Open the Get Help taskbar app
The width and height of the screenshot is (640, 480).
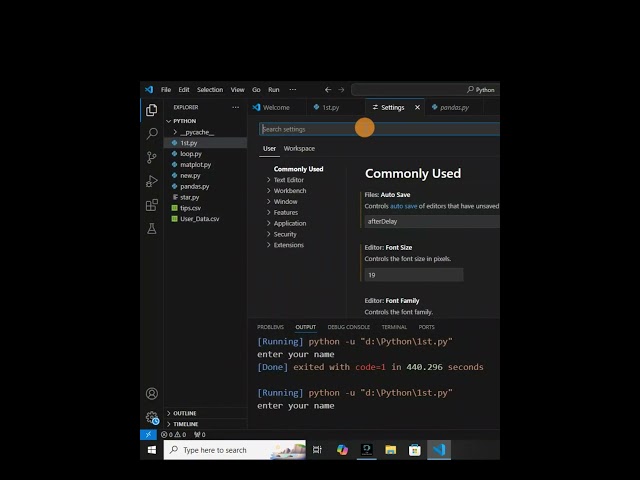click(367, 450)
